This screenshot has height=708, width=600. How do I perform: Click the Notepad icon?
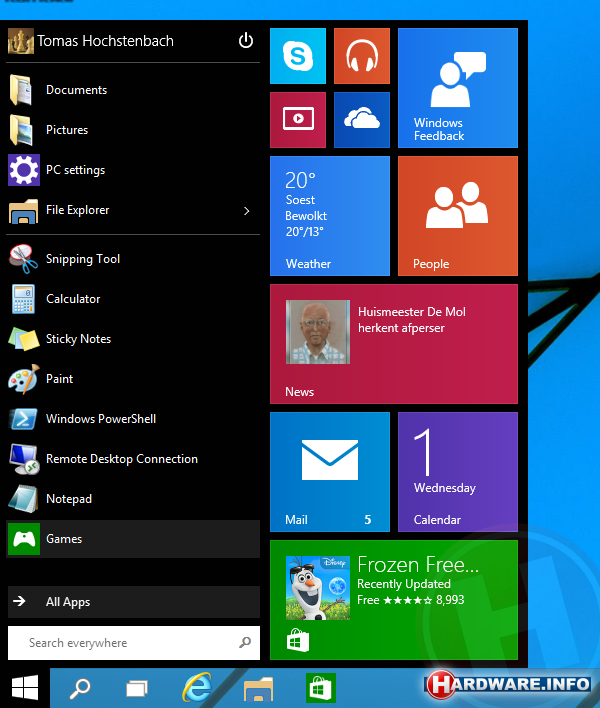24,499
